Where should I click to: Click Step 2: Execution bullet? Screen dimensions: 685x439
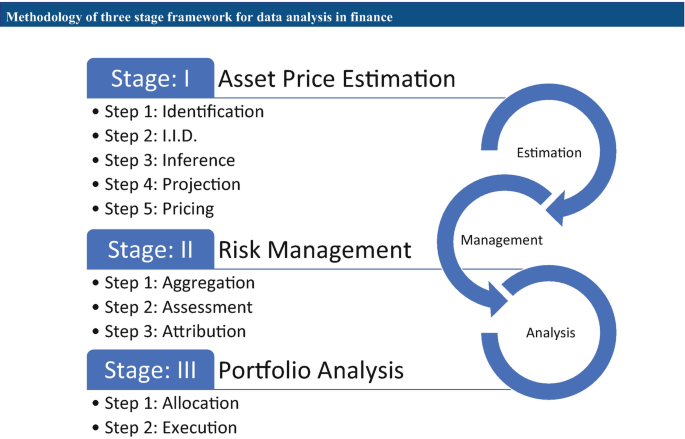point(165,427)
